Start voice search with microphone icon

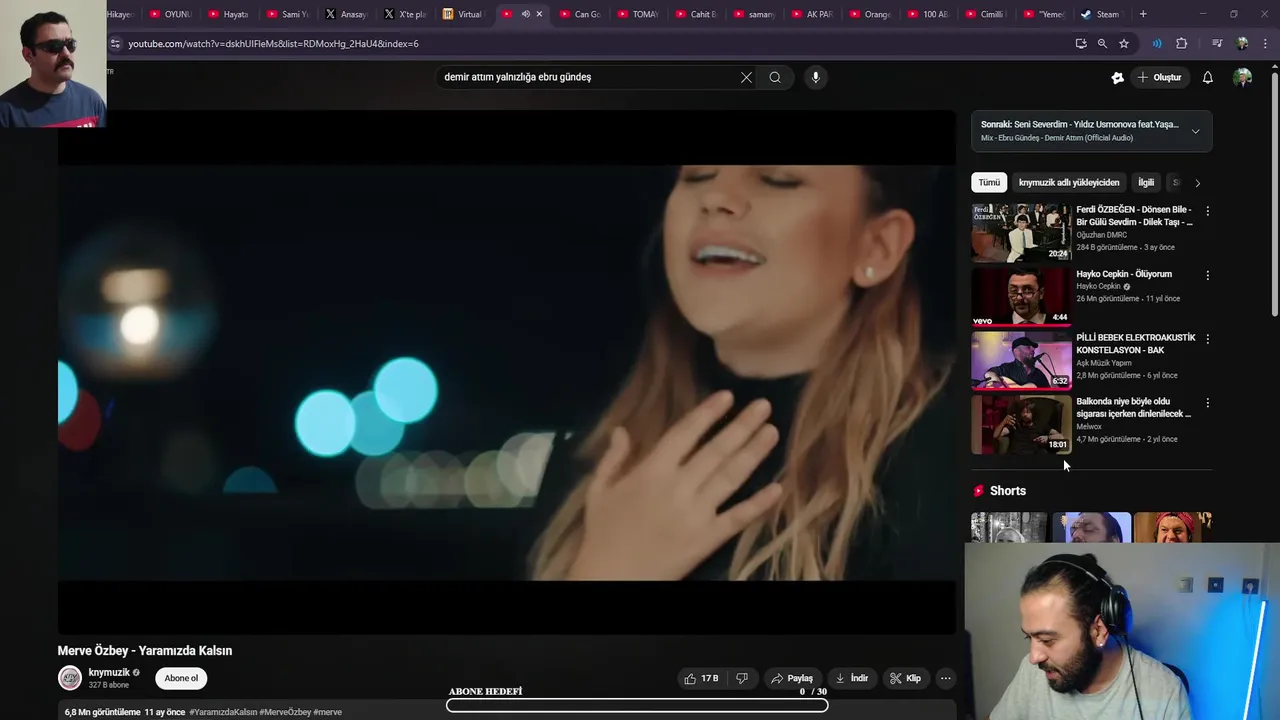816,77
